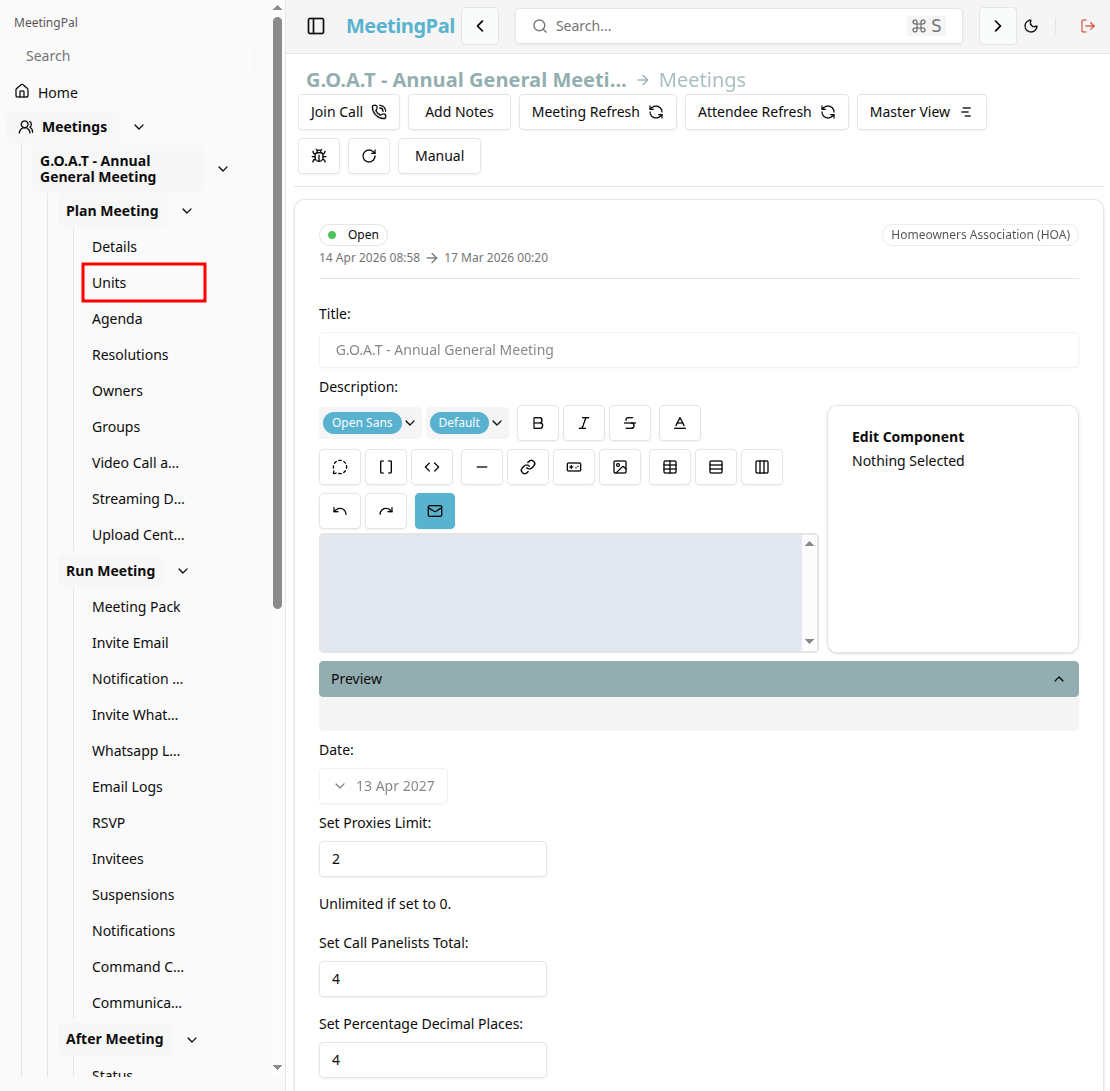Click the red logout icon
Screen dimensions: 1110x1091
(x=1087, y=26)
